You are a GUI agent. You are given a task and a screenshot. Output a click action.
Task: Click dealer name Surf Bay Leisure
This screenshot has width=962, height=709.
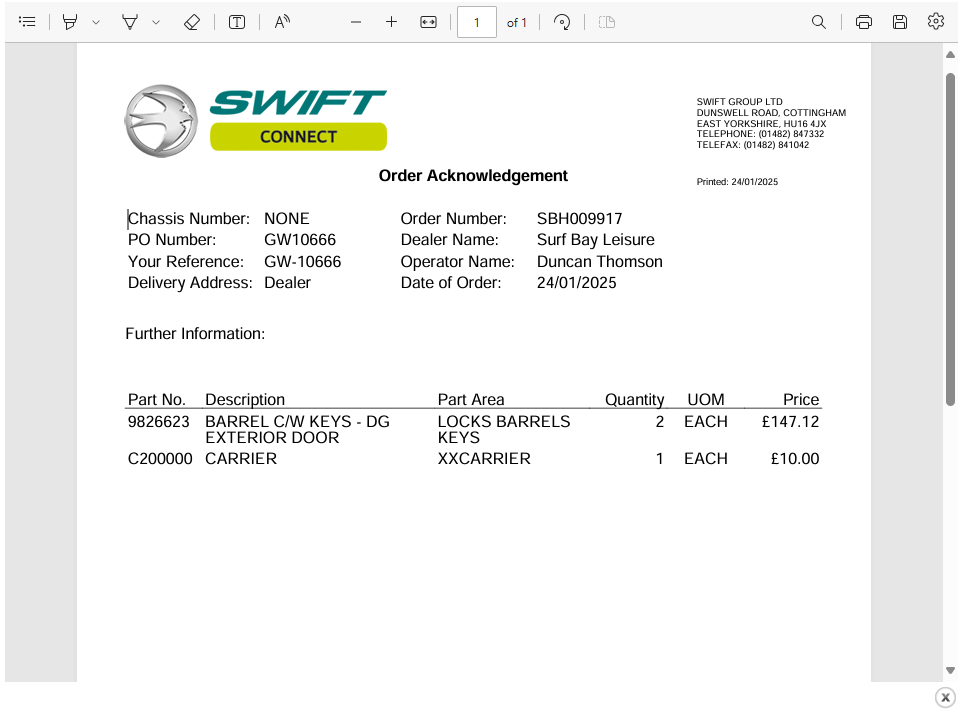click(596, 240)
